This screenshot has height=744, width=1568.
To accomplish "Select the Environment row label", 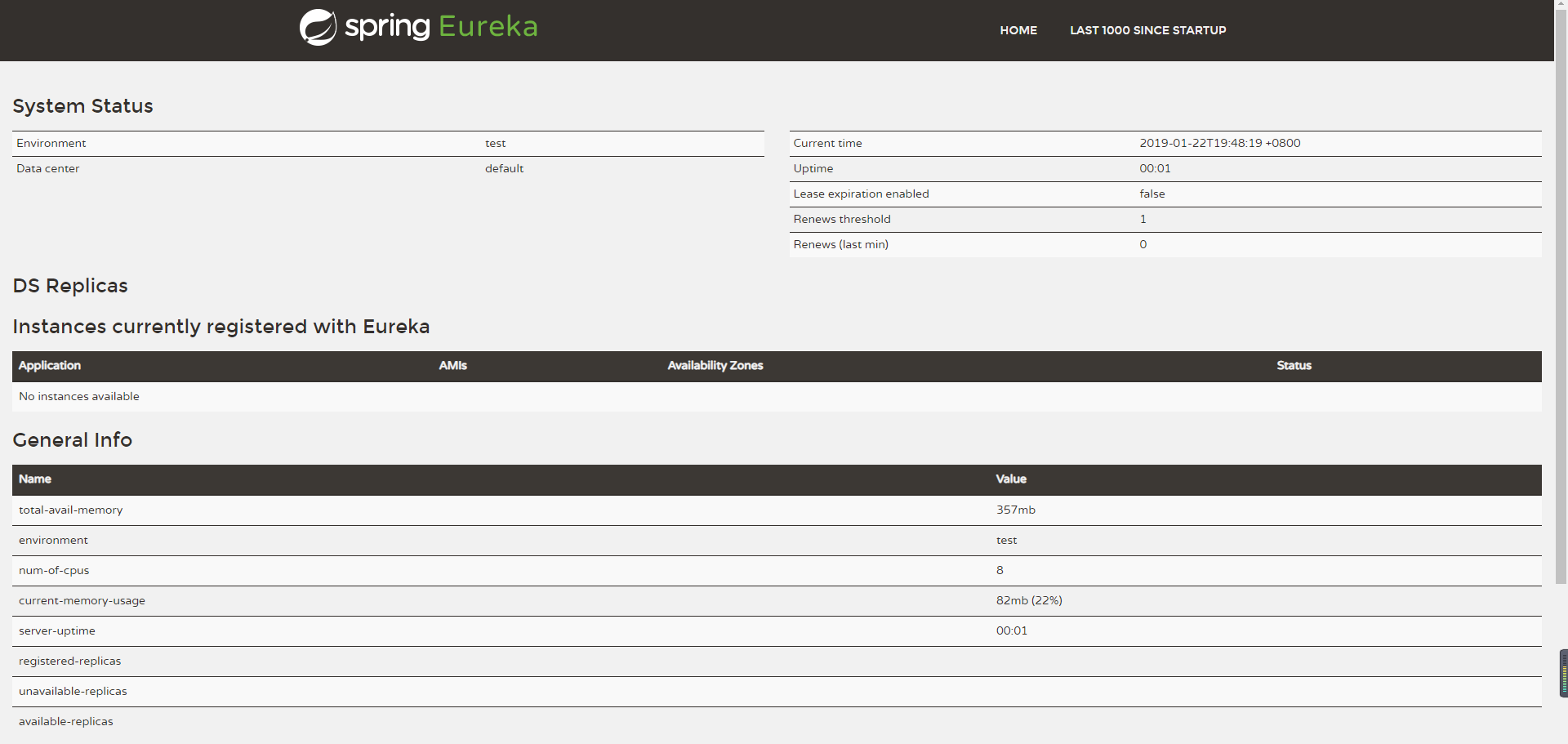I will click(51, 143).
